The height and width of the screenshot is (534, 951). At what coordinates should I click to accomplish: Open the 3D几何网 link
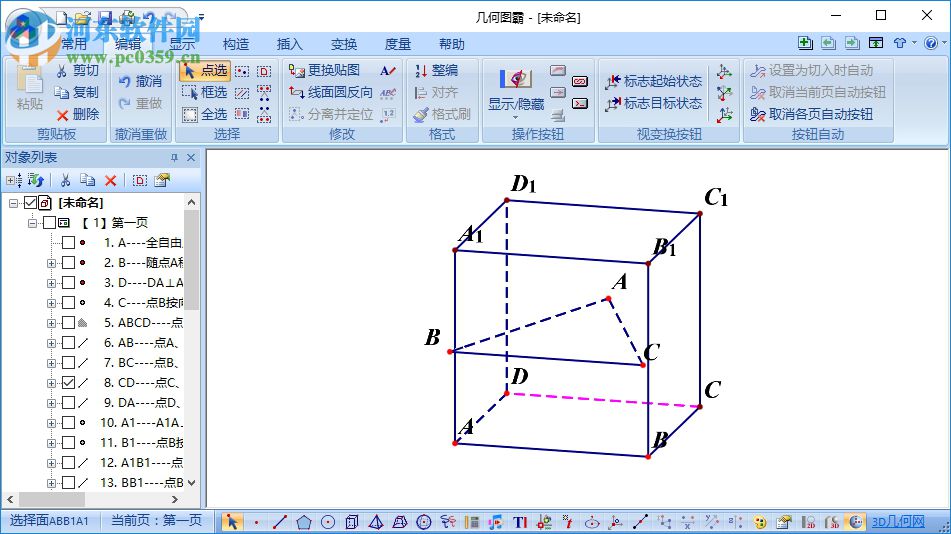[x=898, y=522]
